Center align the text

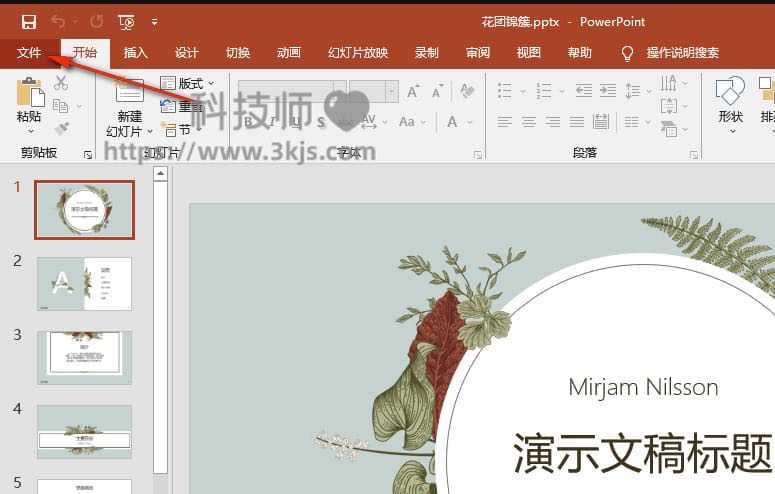[x=529, y=122]
